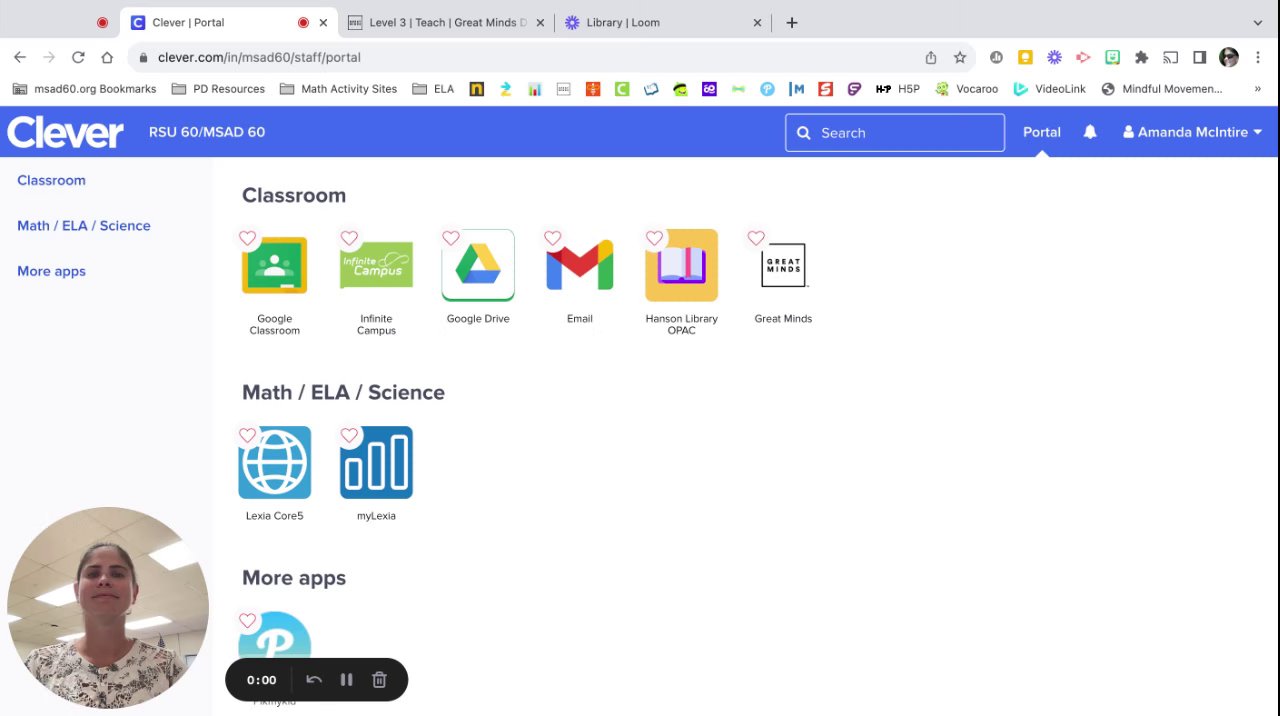Open the Vocaroo bookmark
This screenshot has width=1280, height=716.
[966, 89]
